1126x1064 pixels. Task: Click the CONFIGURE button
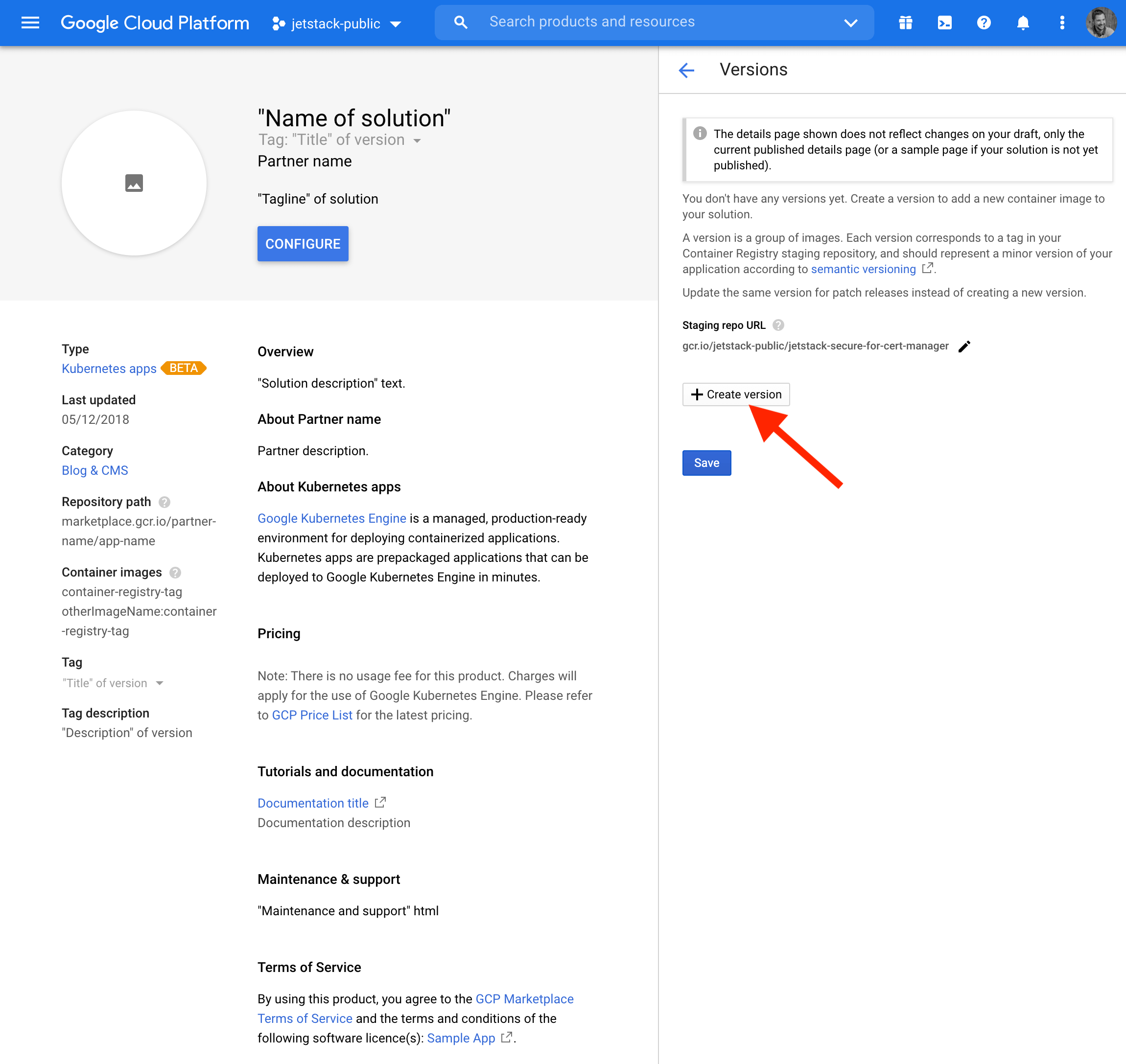(x=303, y=244)
